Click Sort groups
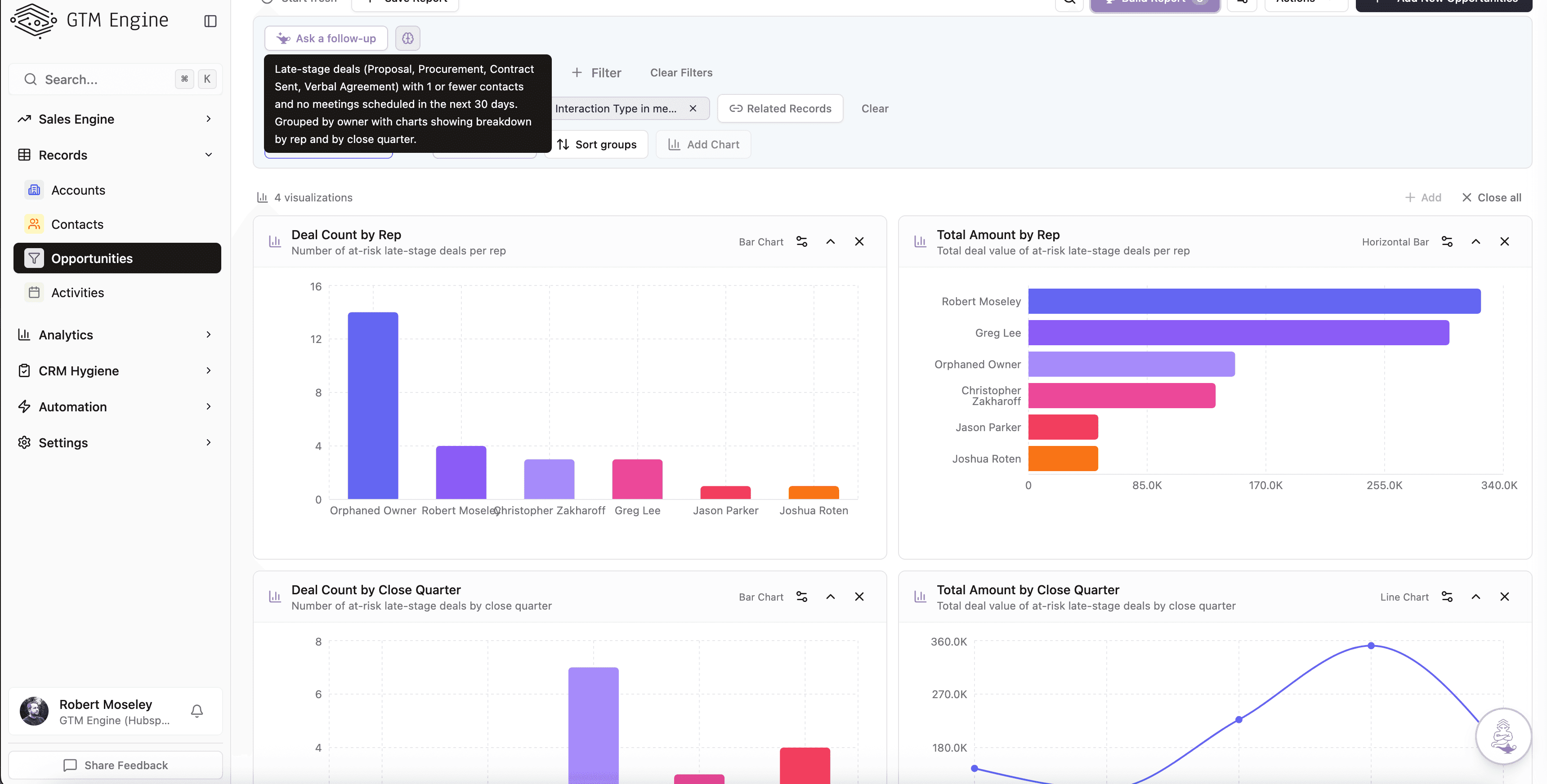The width and height of the screenshot is (1547, 784). point(596,144)
